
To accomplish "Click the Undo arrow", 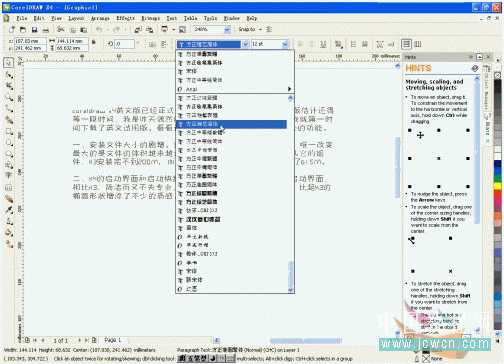I will pyautogui.click(x=99, y=30).
